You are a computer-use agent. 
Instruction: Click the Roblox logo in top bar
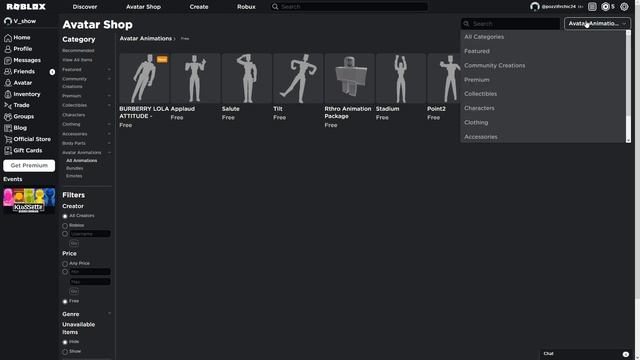(x=26, y=7)
